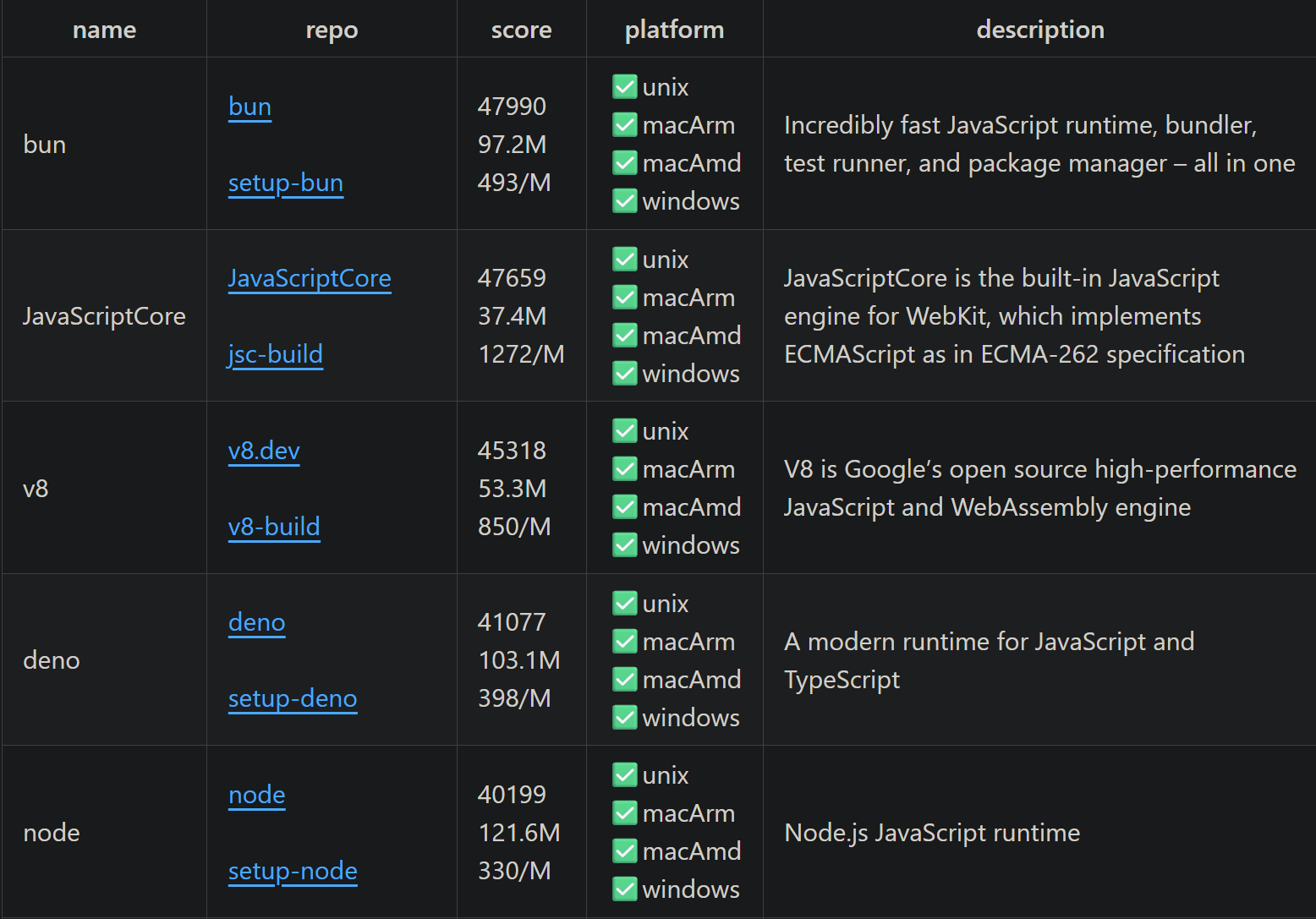Click the score value 41077
Screen dimensions: 1316x919
pyautogui.click(x=512, y=622)
